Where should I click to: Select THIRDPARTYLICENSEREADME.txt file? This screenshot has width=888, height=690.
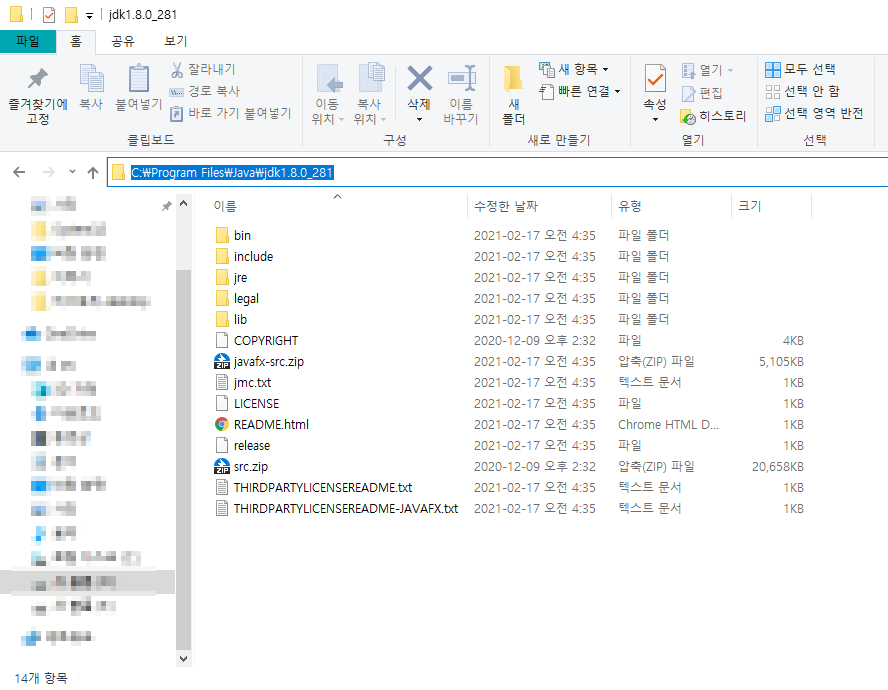(323, 487)
